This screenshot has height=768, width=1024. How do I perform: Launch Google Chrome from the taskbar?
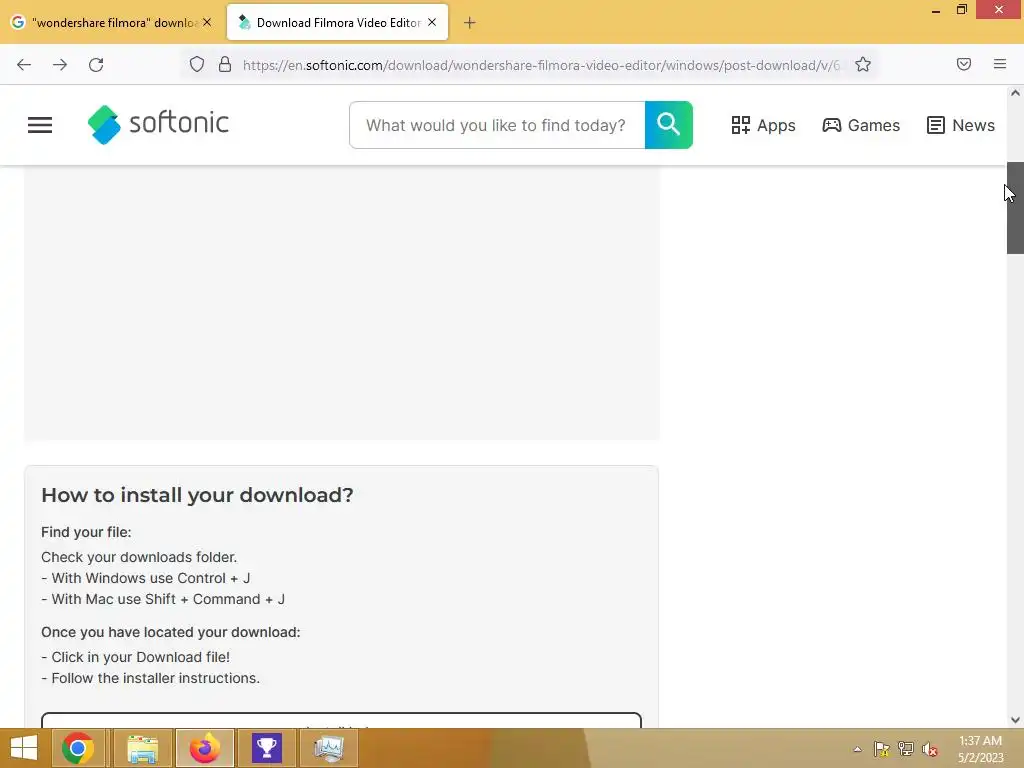[78, 748]
